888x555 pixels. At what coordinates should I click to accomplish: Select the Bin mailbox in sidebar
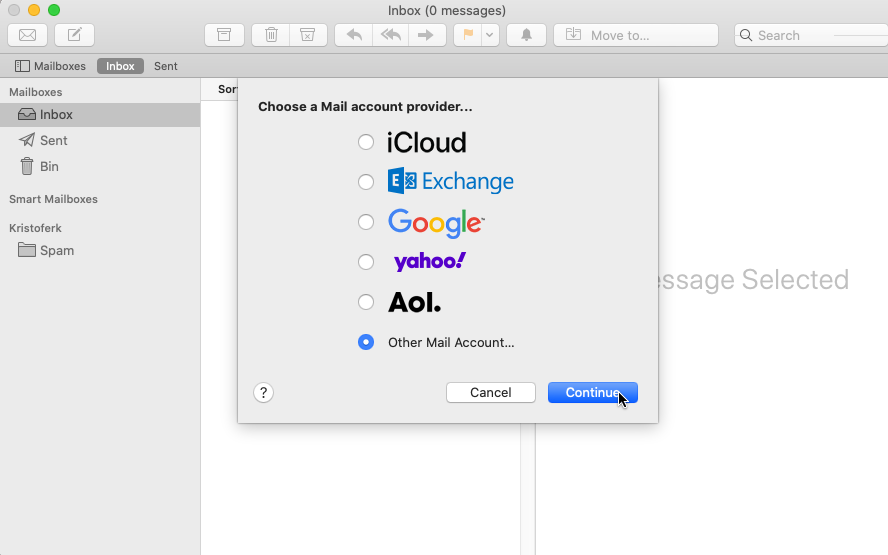point(49,167)
